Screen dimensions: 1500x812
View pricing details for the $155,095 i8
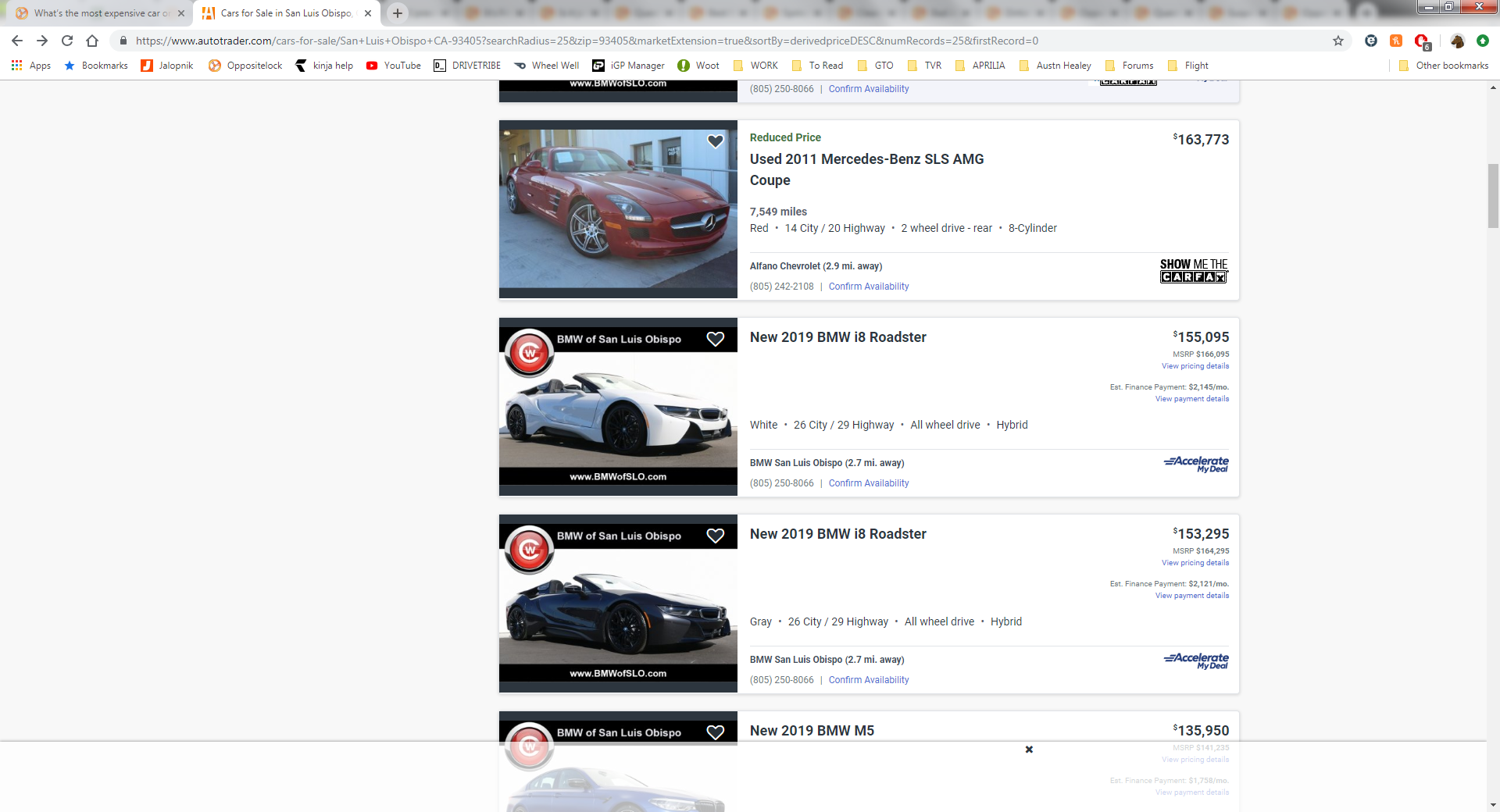tap(1195, 366)
